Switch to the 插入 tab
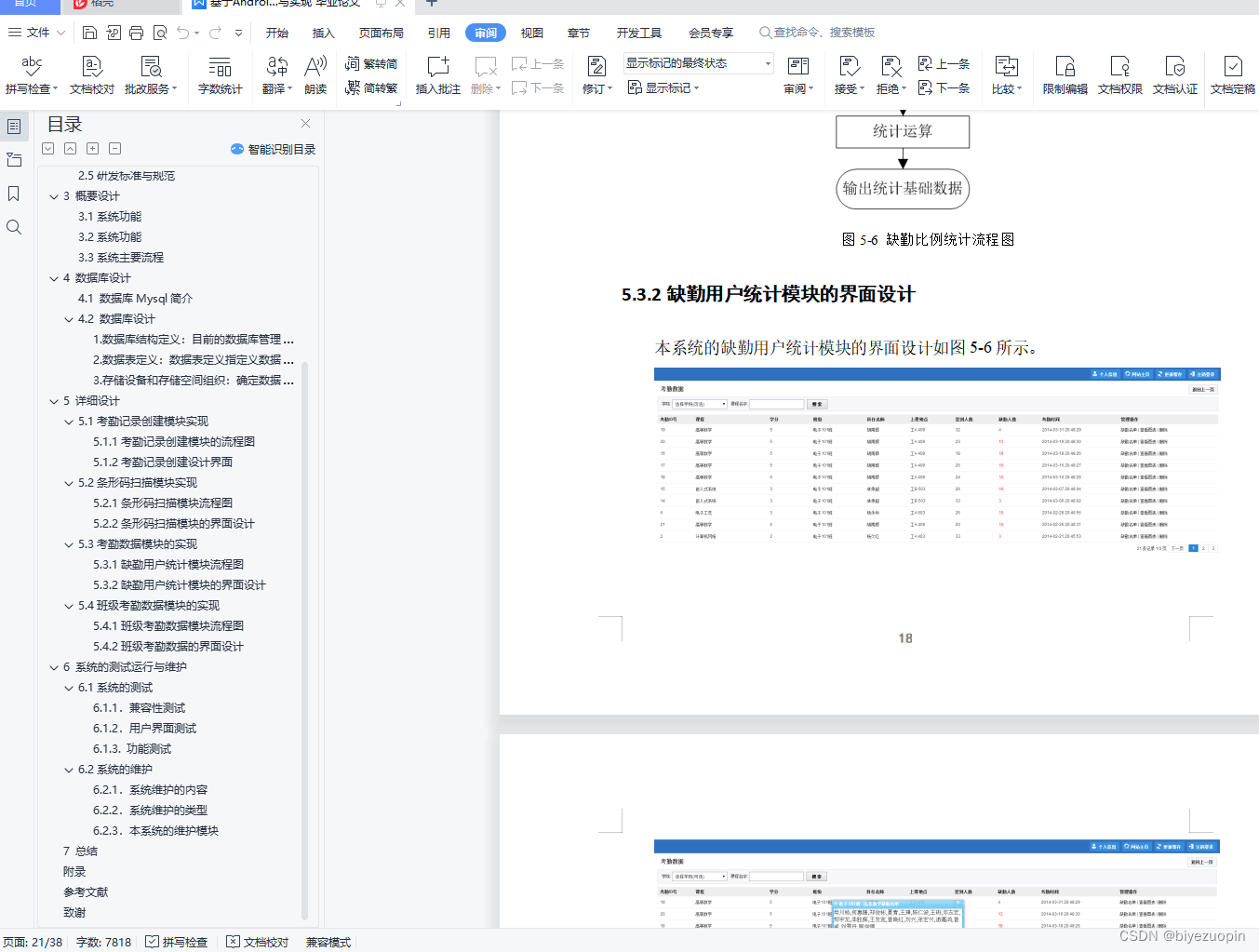Viewport: 1259px width, 952px height. click(323, 33)
